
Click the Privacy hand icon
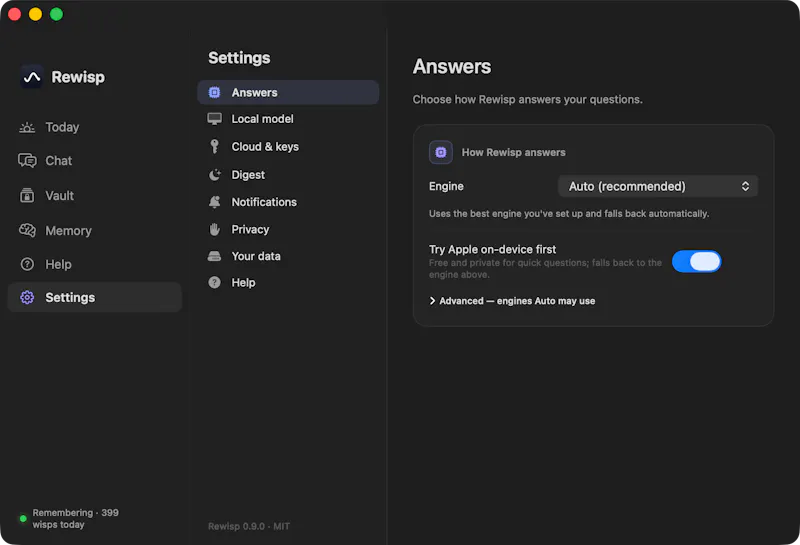[x=215, y=230]
